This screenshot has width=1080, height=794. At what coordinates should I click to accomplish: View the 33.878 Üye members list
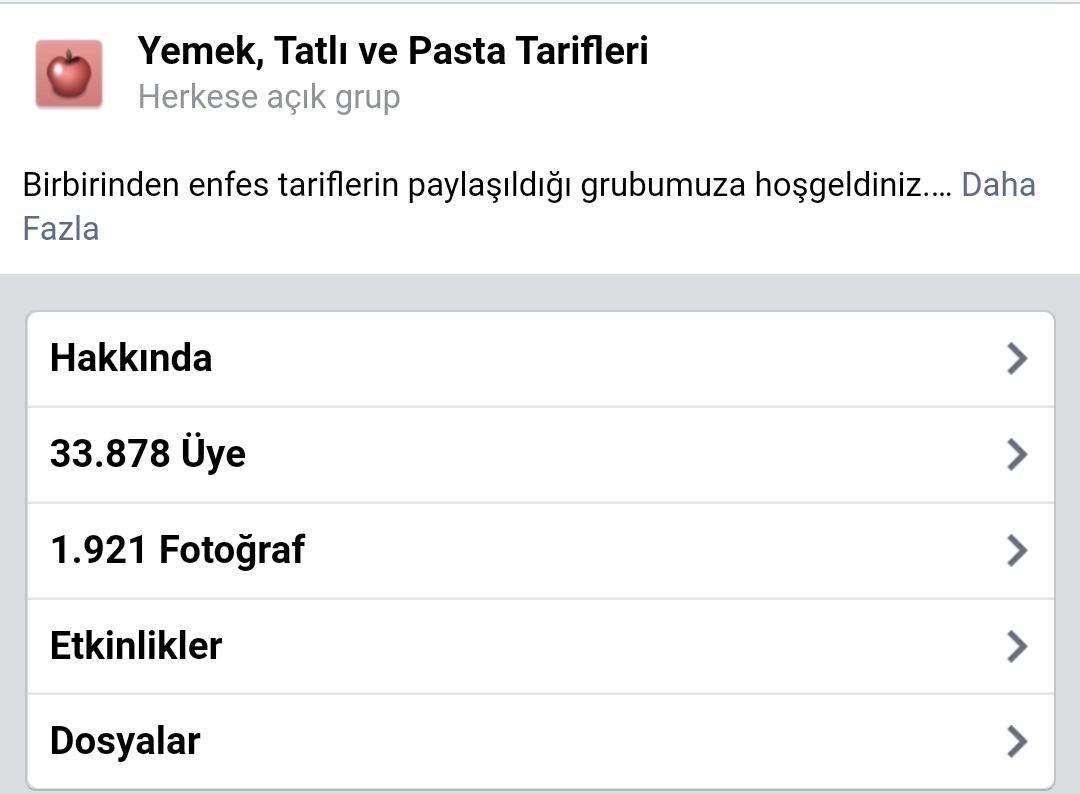(541, 455)
